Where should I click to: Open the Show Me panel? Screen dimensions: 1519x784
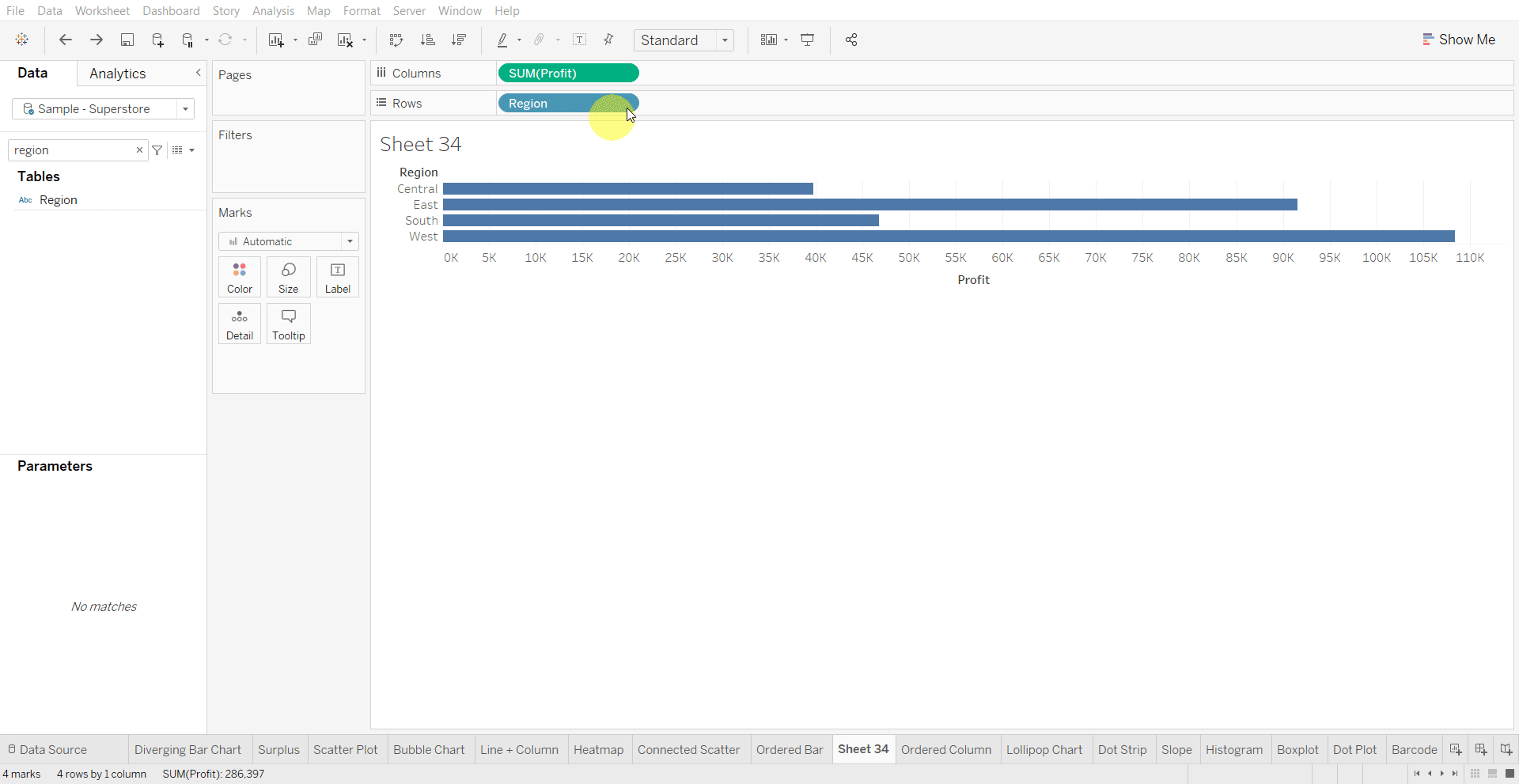(x=1460, y=39)
